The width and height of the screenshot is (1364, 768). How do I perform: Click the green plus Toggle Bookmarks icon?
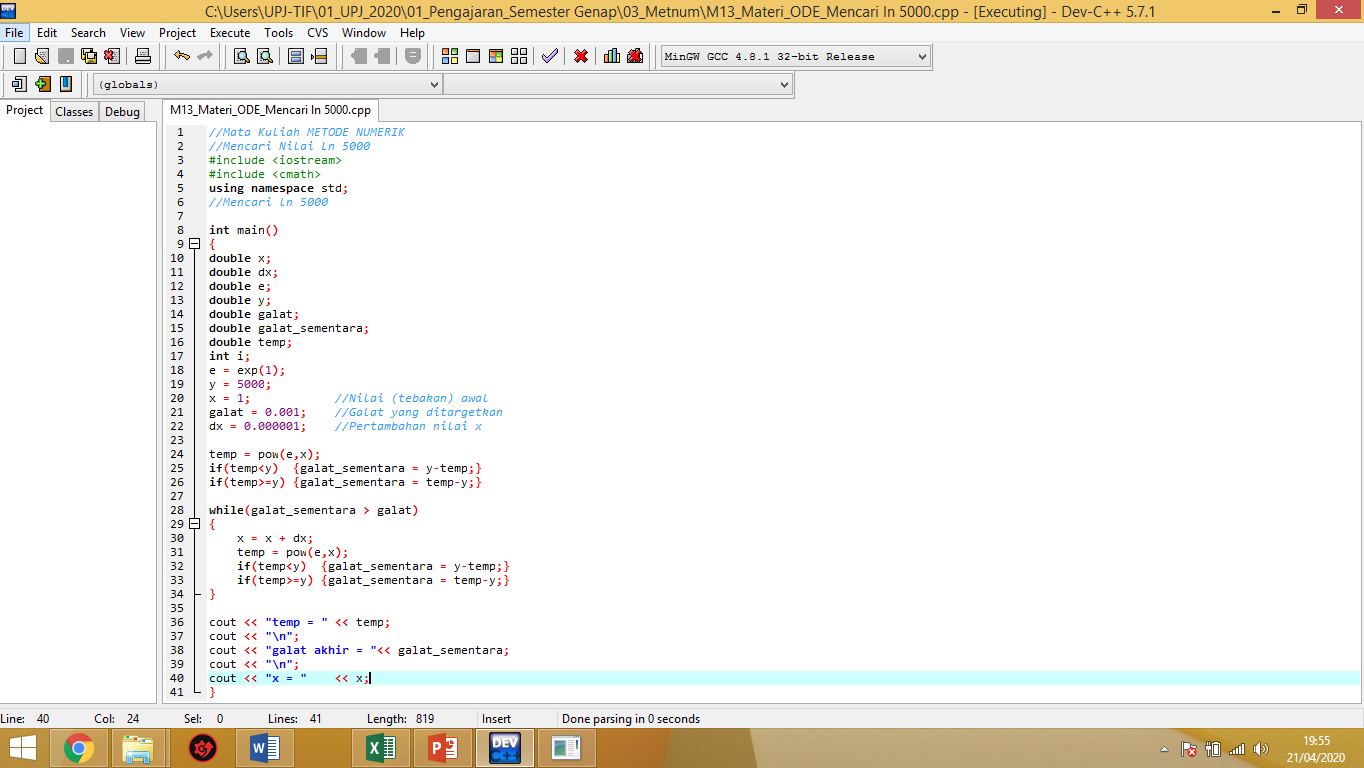point(42,84)
